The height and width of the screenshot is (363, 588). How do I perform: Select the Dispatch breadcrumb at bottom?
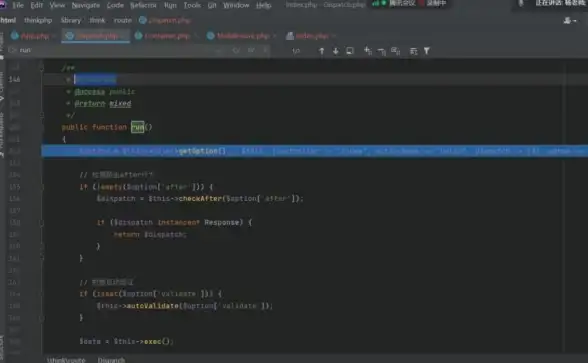[x=111, y=360]
